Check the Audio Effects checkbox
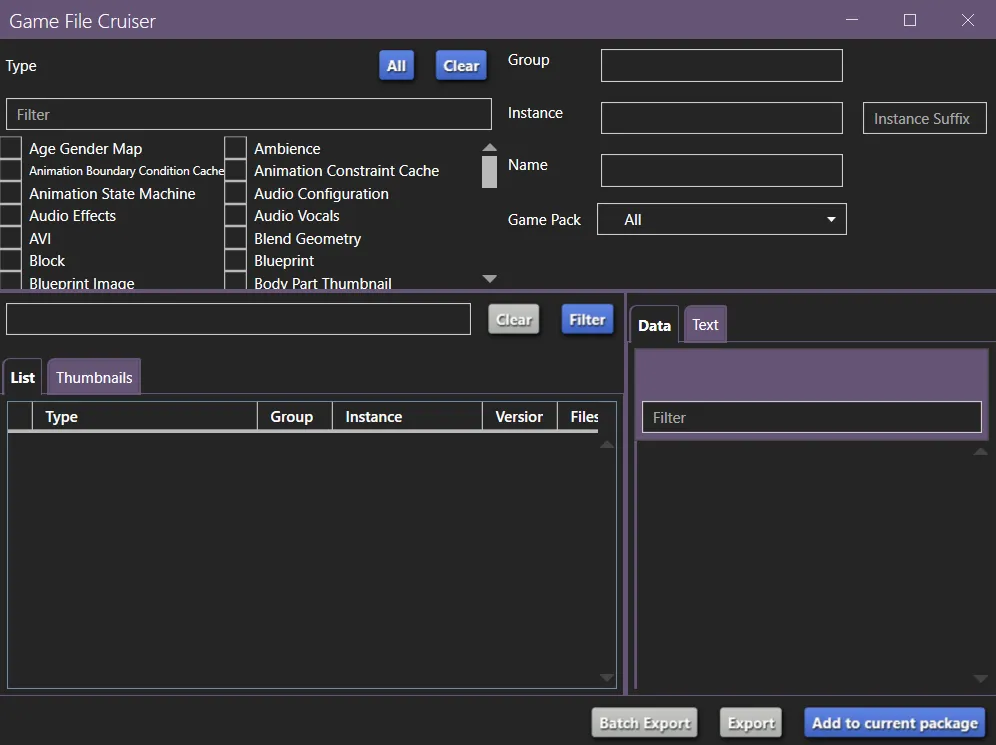The width and height of the screenshot is (996, 745). tap(10, 216)
